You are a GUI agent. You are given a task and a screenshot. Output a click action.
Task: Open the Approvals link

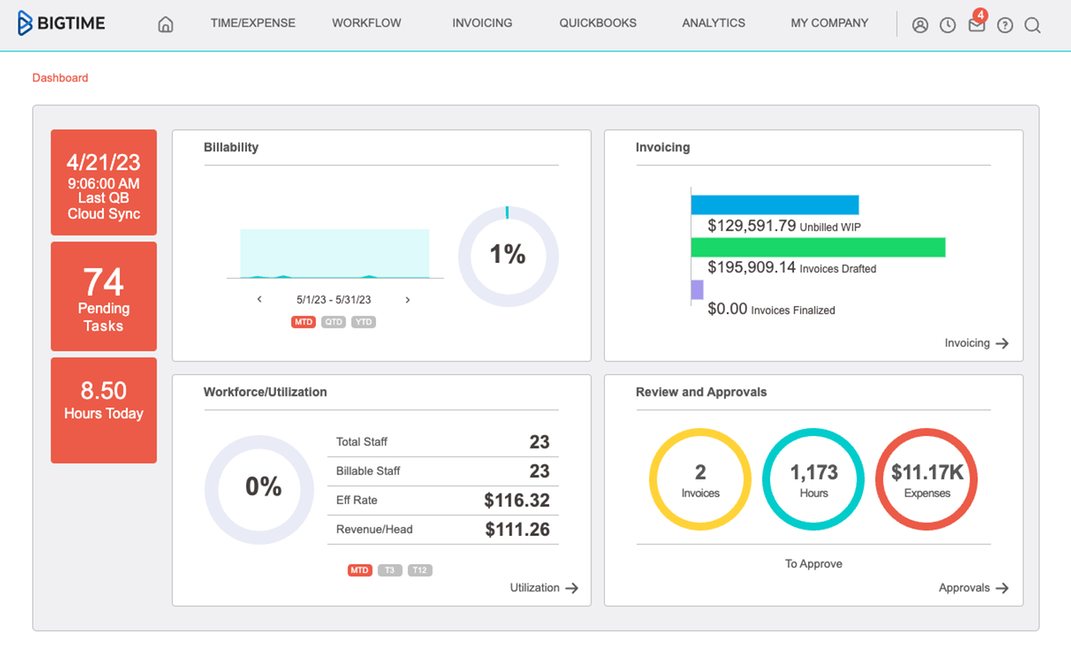coord(964,588)
